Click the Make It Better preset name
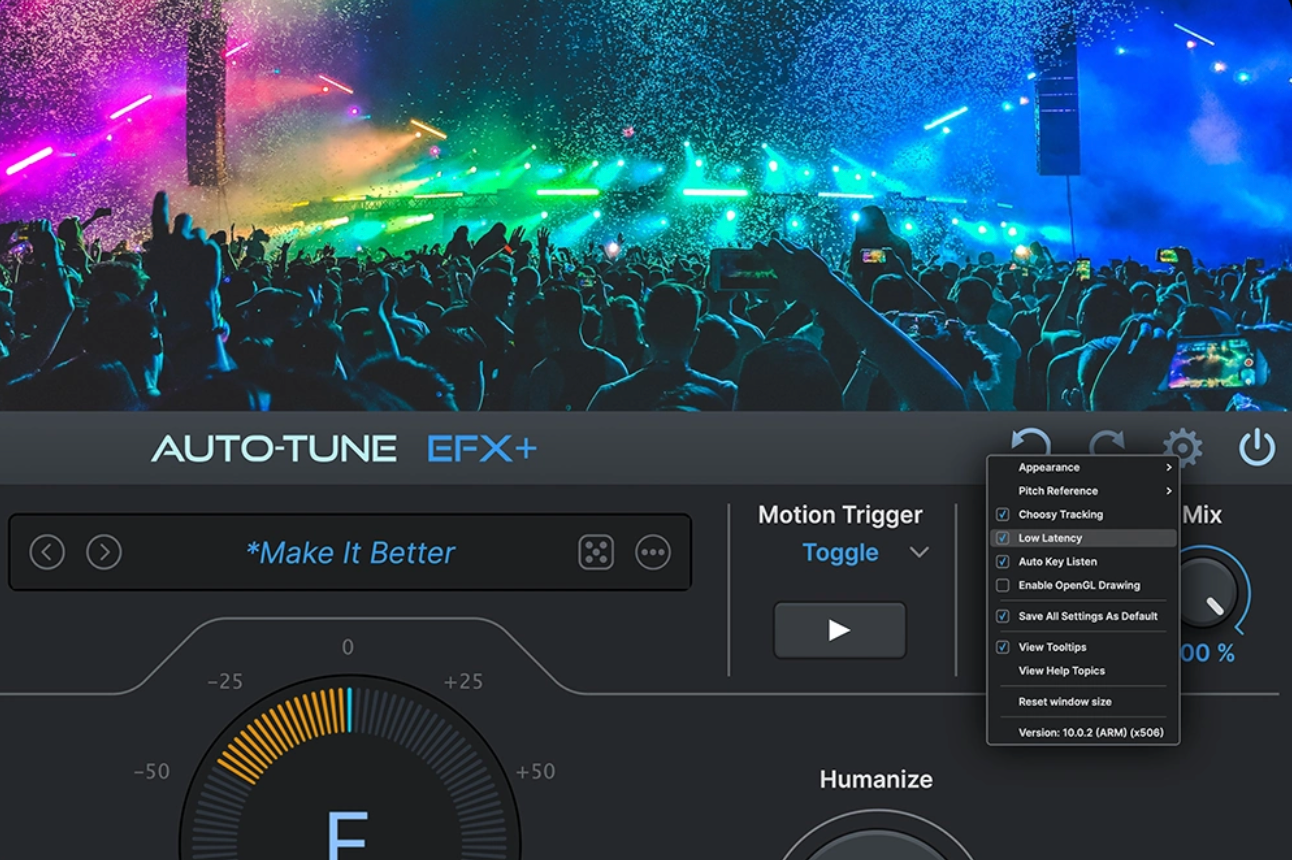1292x860 pixels. point(350,553)
